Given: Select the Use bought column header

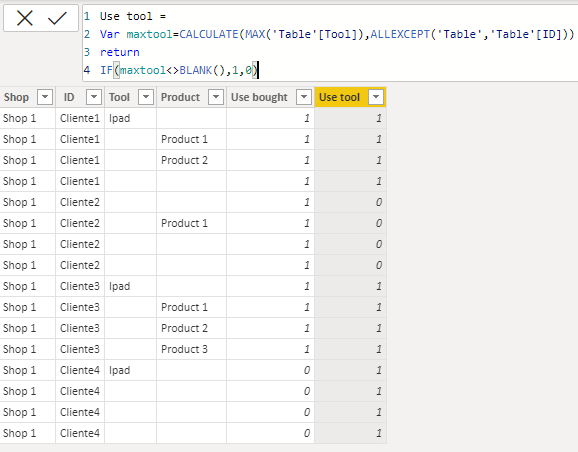Looking at the screenshot, I should (259, 97).
